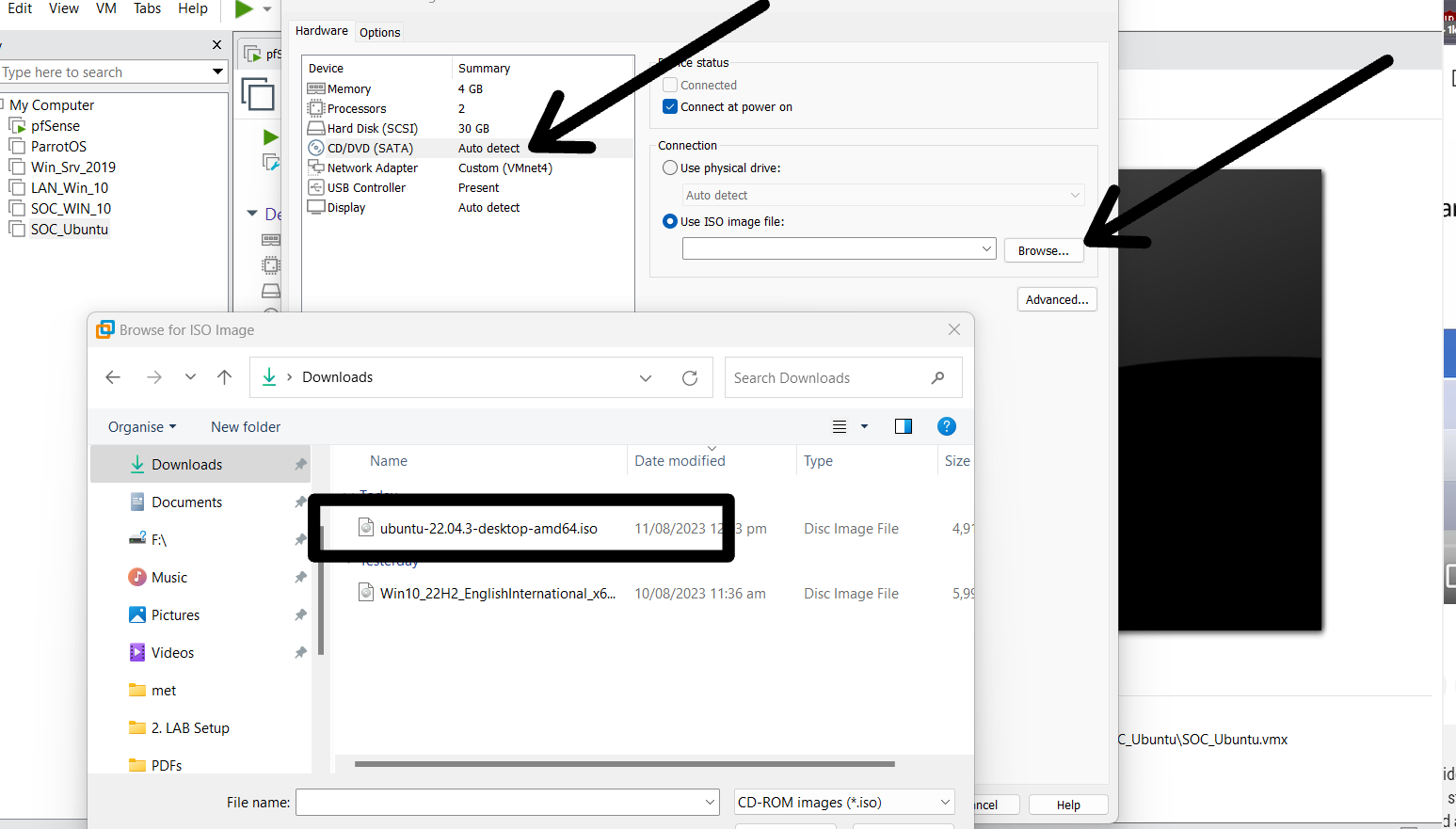Open the power options arrow beside Play
Image resolution: width=1456 pixels, height=829 pixels.
click(x=267, y=9)
